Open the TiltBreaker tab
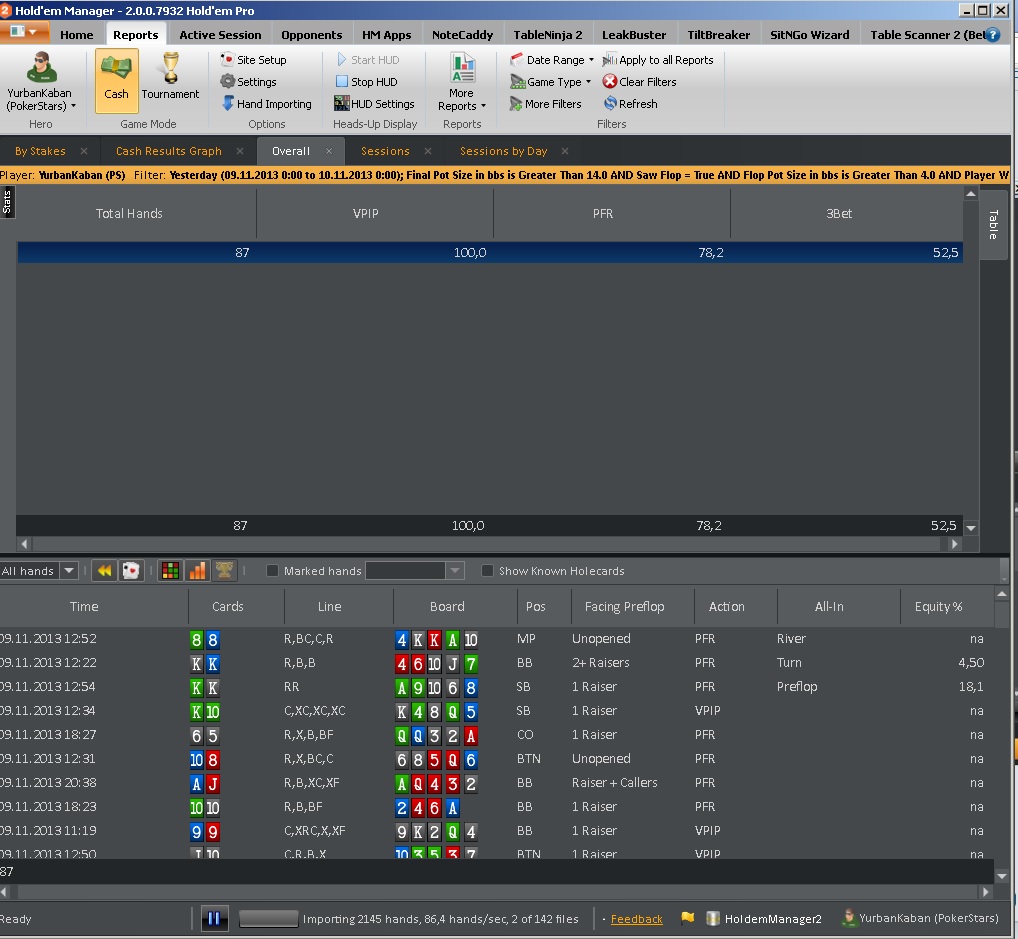Screen dimensions: 1018x939 (x=718, y=35)
